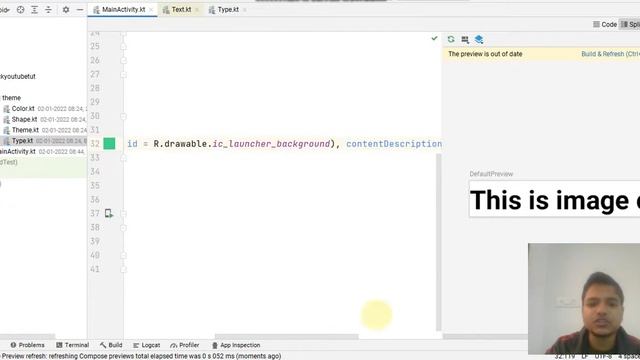The width and height of the screenshot is (640, 360).
Task: Toggle the fold marker at line 38
Action: (x=123, y=227)
